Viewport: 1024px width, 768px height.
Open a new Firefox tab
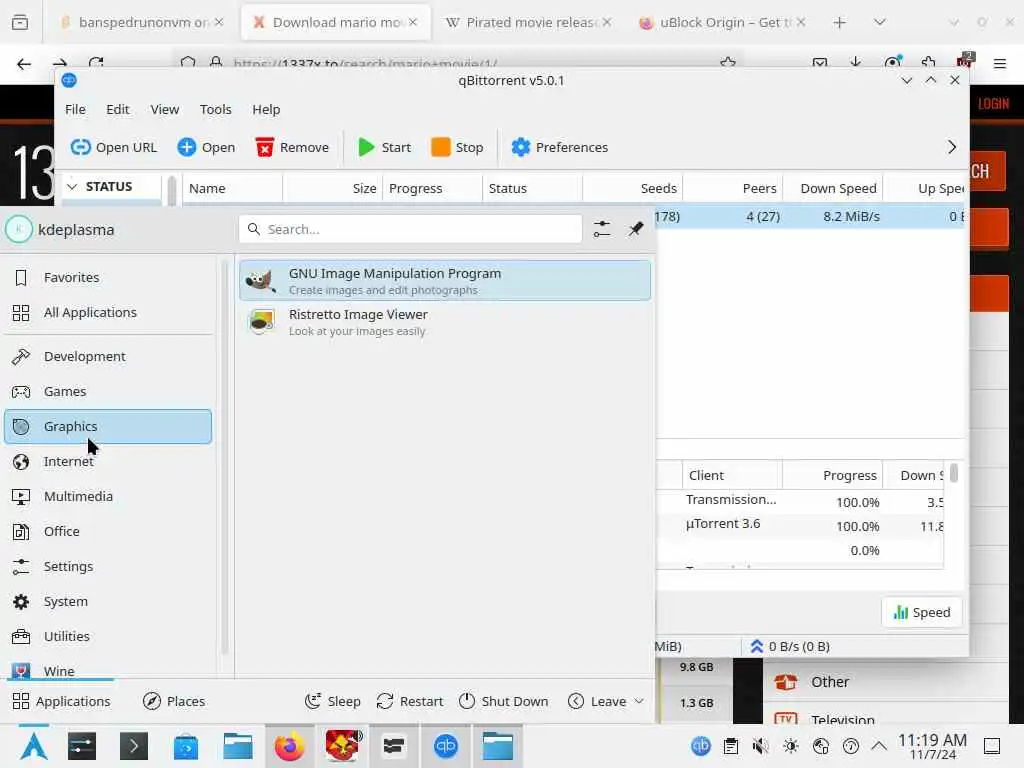[840, 23]
